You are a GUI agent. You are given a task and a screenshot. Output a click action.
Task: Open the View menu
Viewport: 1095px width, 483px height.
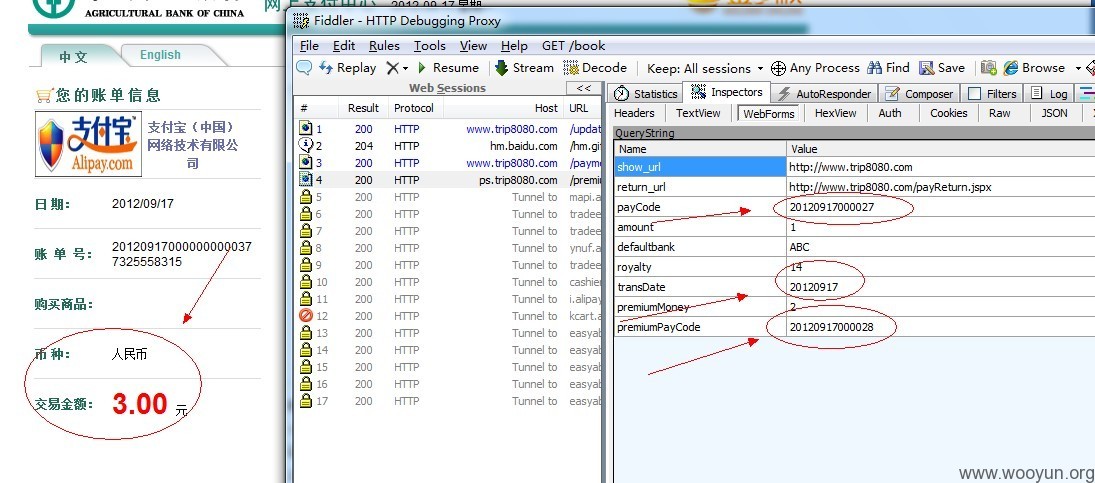click(x=473, y=46)
